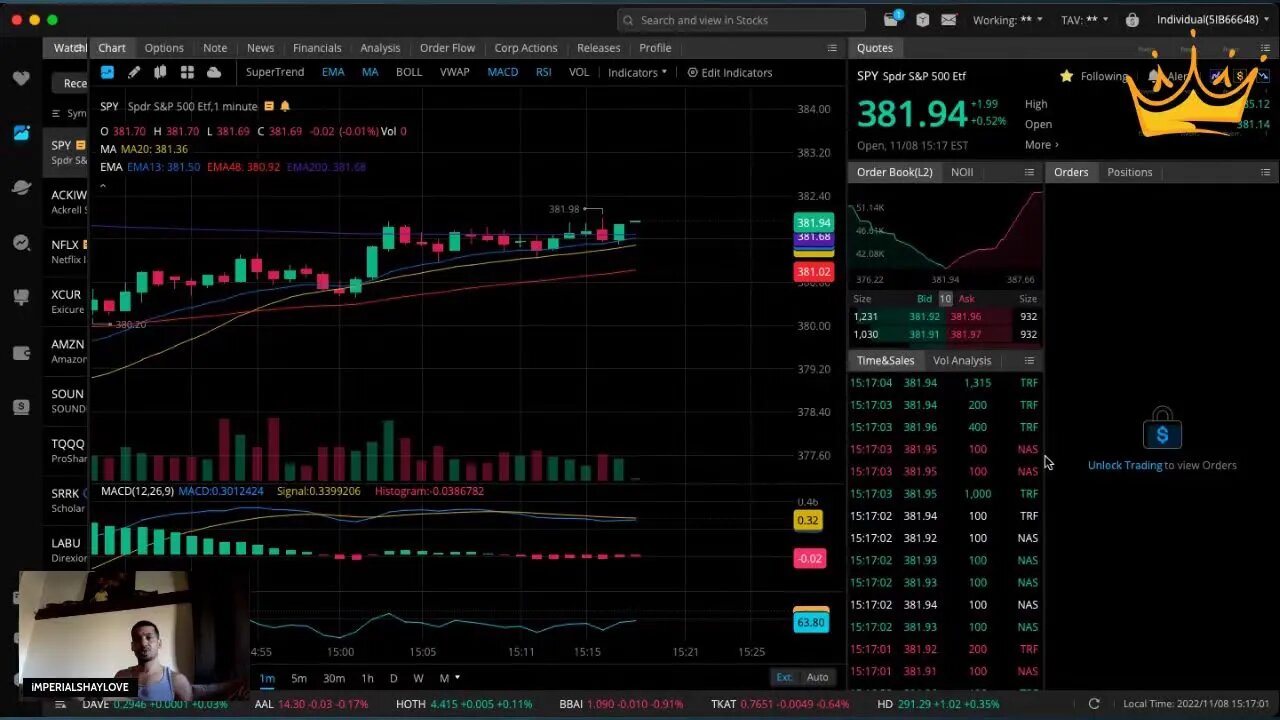Select NFLX in the watchlist
Screen dimensions: 1280x720
(68, 251)
